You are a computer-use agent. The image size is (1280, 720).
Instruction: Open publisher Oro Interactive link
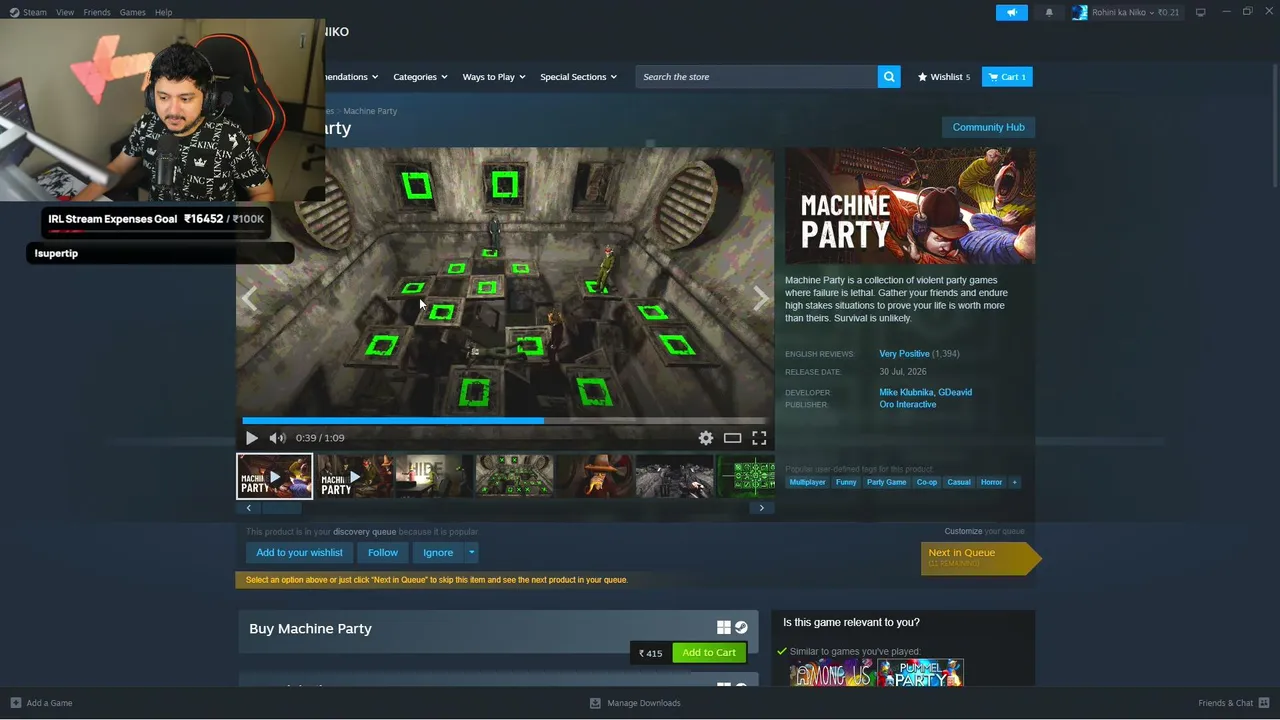908,405
